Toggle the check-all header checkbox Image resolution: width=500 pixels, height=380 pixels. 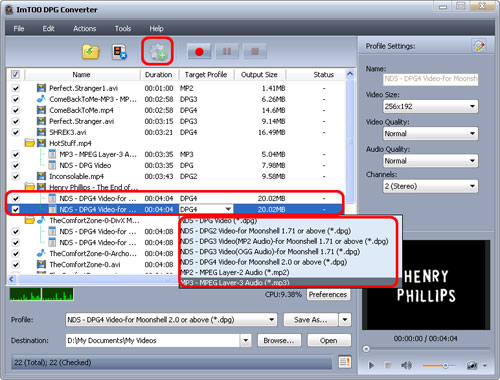point(15,74)
